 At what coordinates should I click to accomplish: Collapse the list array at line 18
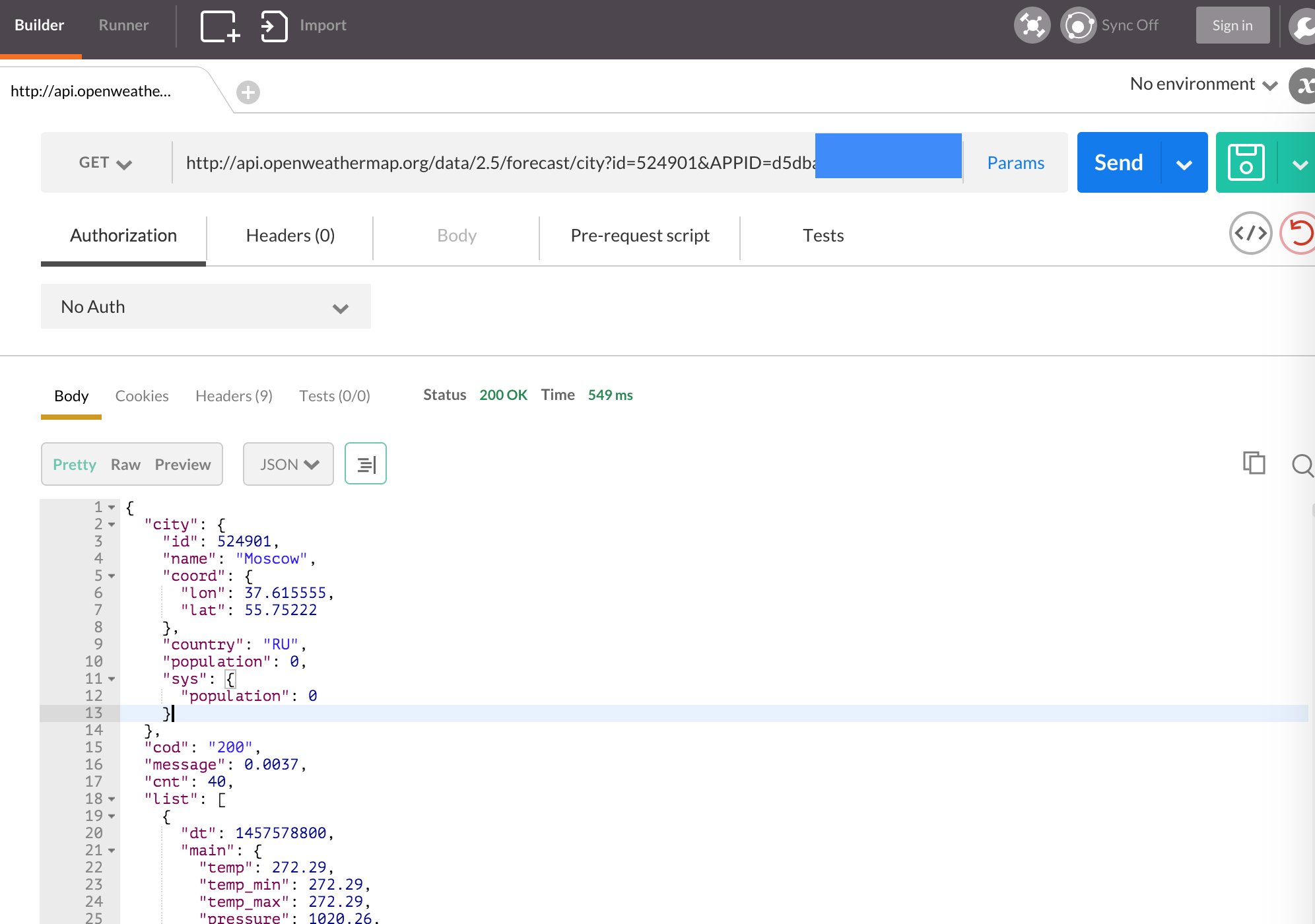click(112, 799)
